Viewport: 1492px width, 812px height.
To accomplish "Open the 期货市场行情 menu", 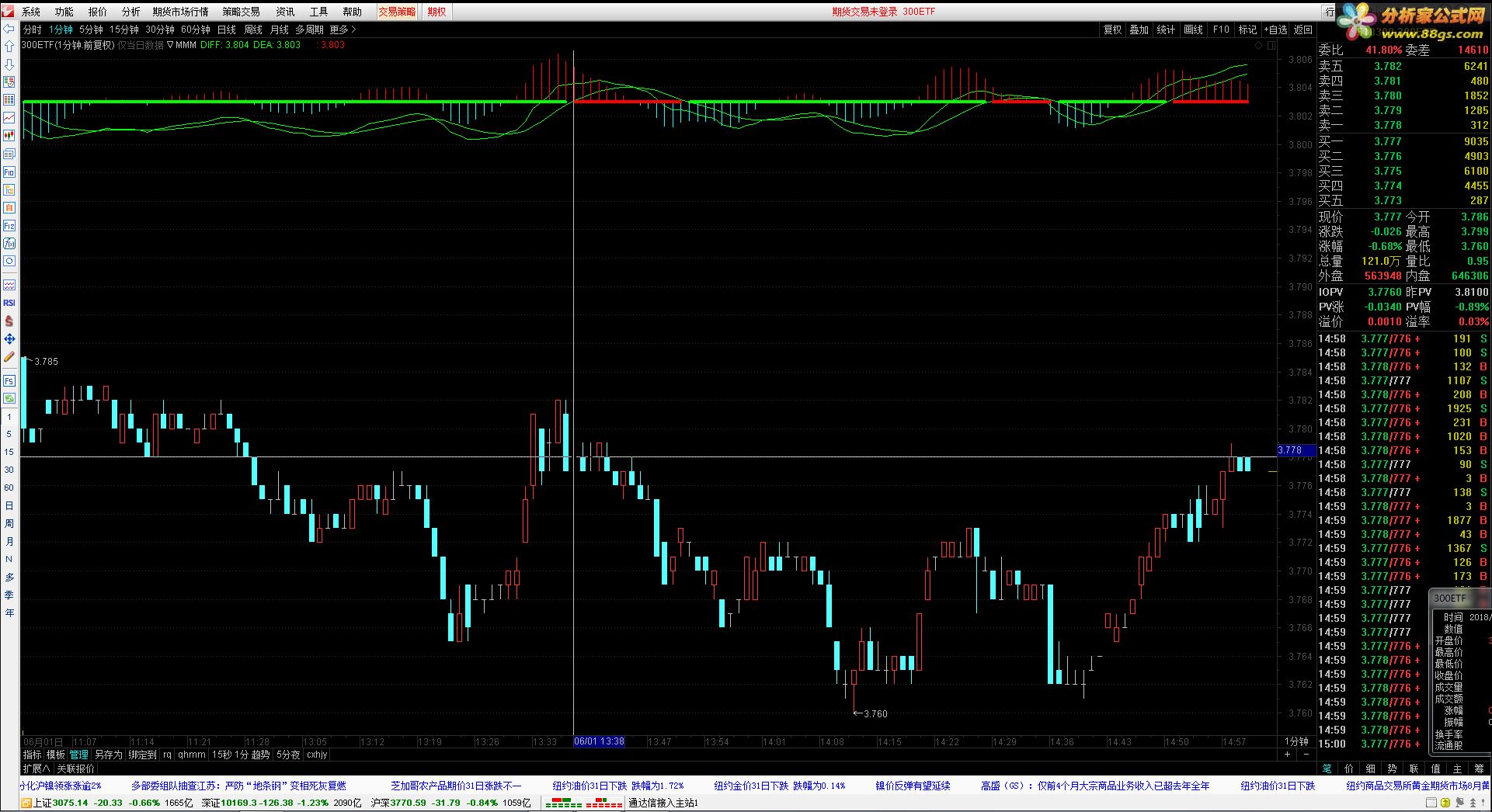I will [181, 12].
